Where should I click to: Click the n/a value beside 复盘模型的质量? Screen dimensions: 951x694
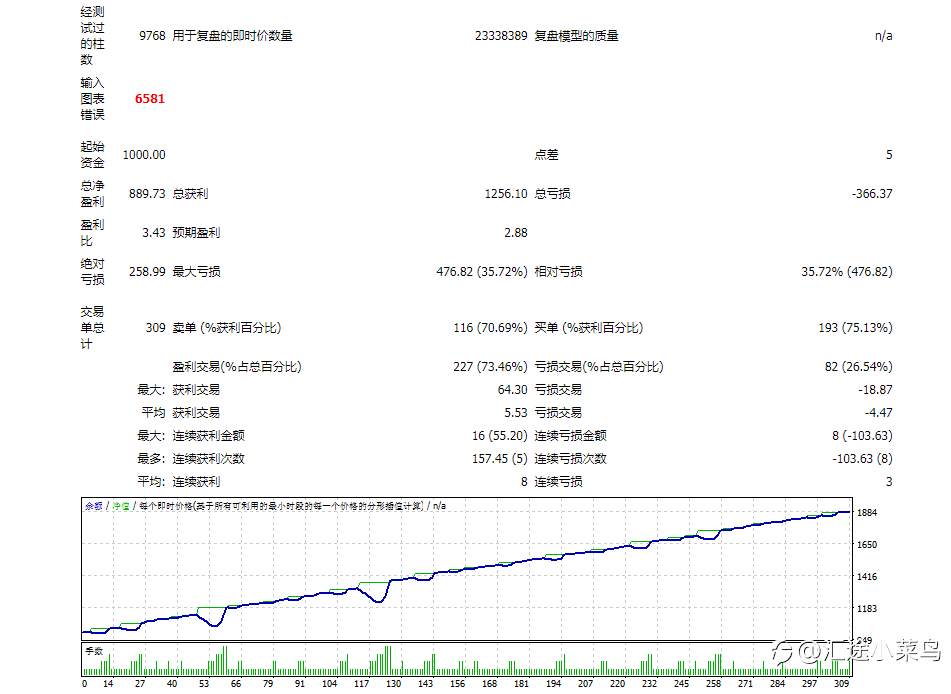(x=884, y=36)
